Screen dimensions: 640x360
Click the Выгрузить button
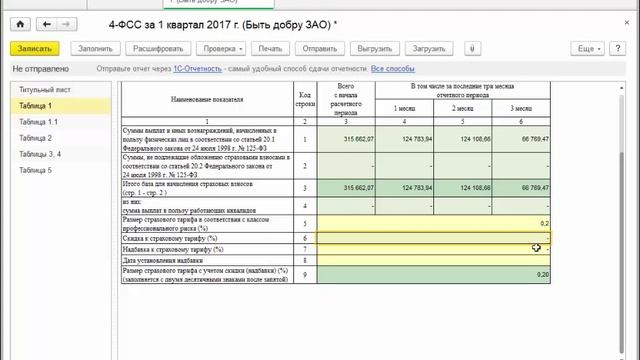tap(375, 49)
